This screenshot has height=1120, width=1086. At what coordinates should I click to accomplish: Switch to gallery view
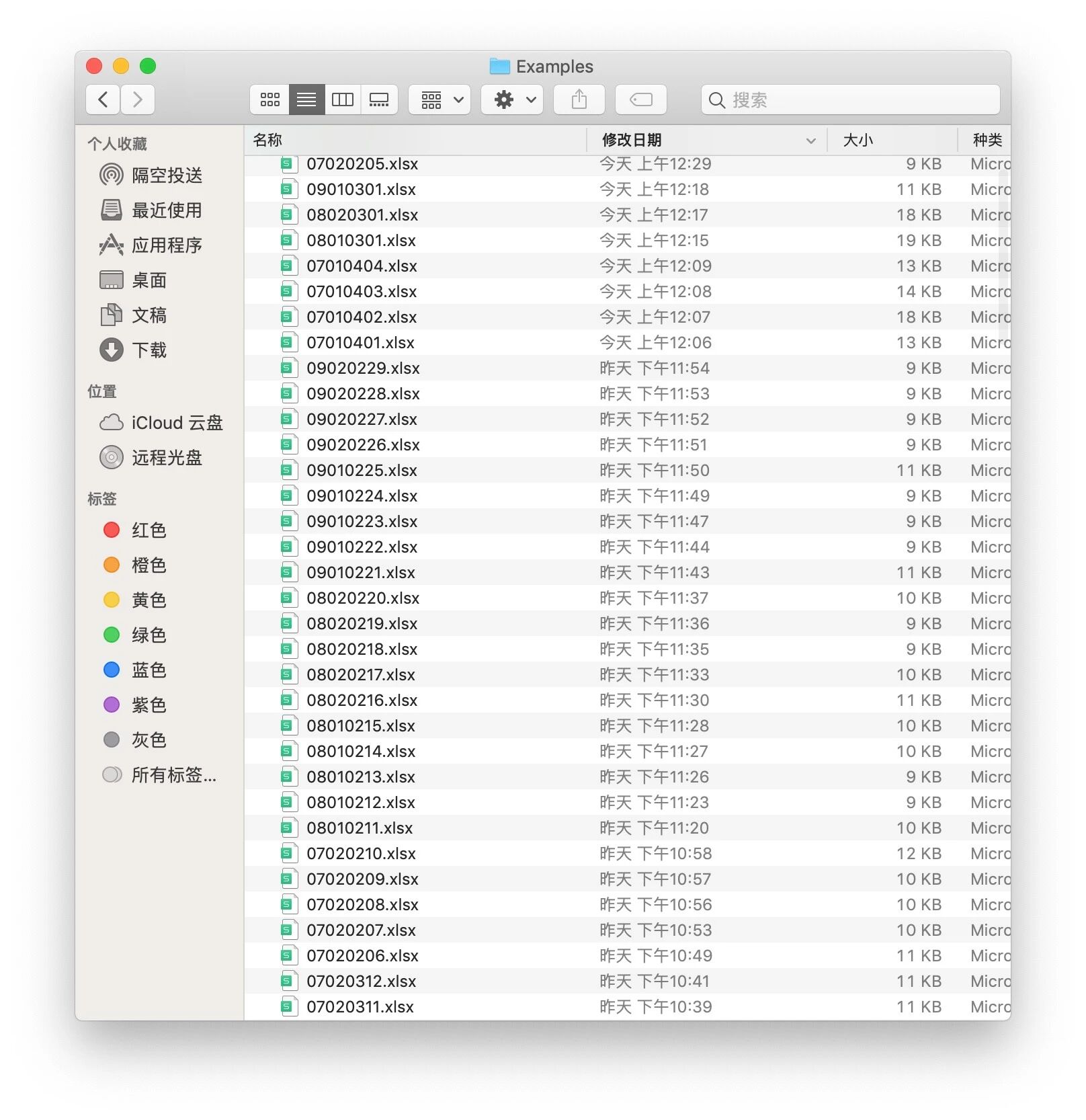pos(380,100)
